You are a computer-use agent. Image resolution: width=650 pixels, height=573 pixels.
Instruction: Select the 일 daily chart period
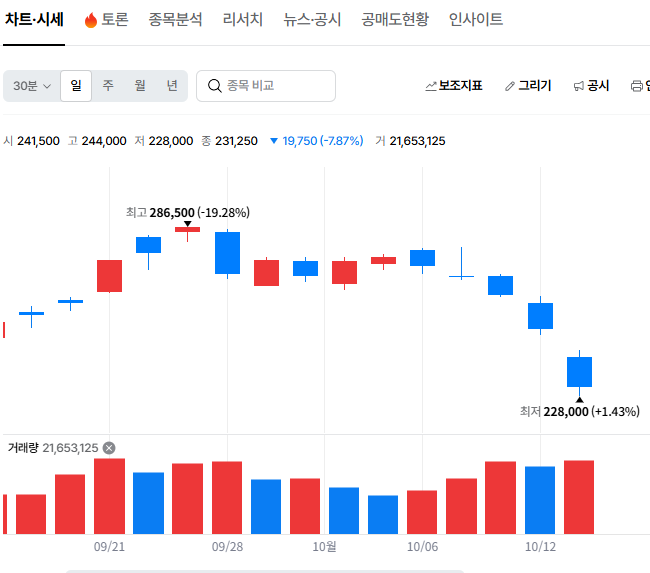click(x=76, y=86)
